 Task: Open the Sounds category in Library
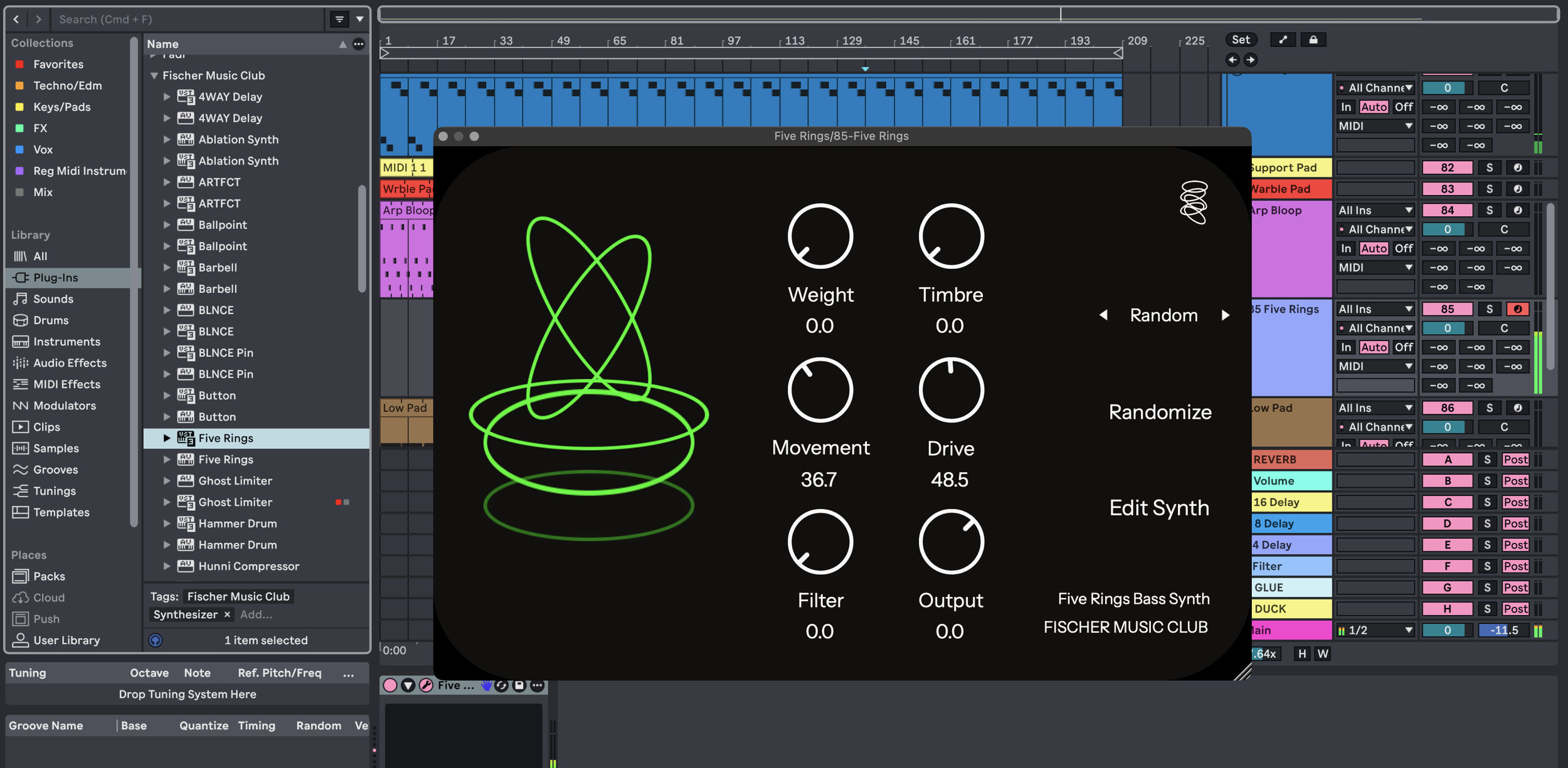(x=53, y=299)
